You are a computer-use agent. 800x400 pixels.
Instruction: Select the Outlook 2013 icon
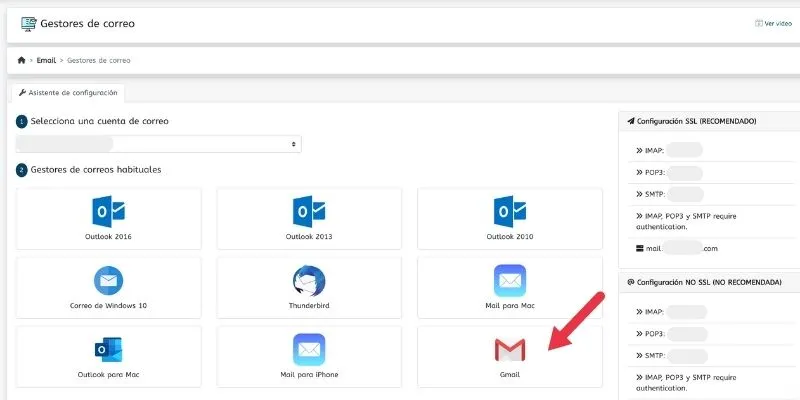click(x=309, y=211)
